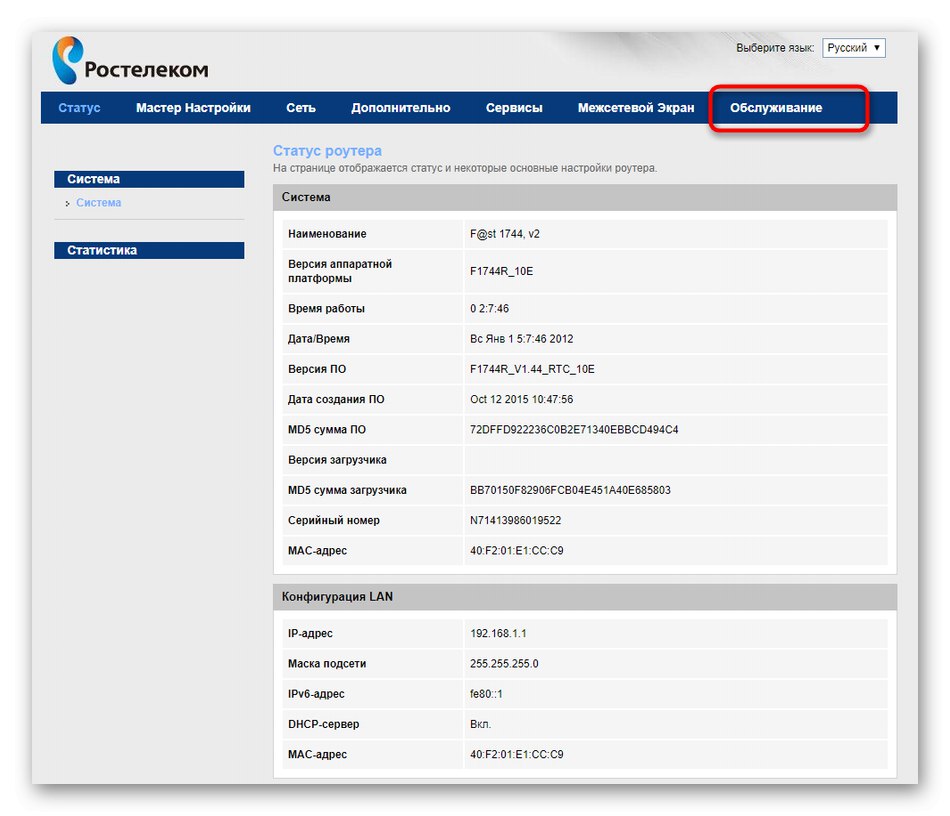The width and height of the screenshot is (950, 816).
Task: Expand the Статистика sidebar section
Action: point(149,250)
